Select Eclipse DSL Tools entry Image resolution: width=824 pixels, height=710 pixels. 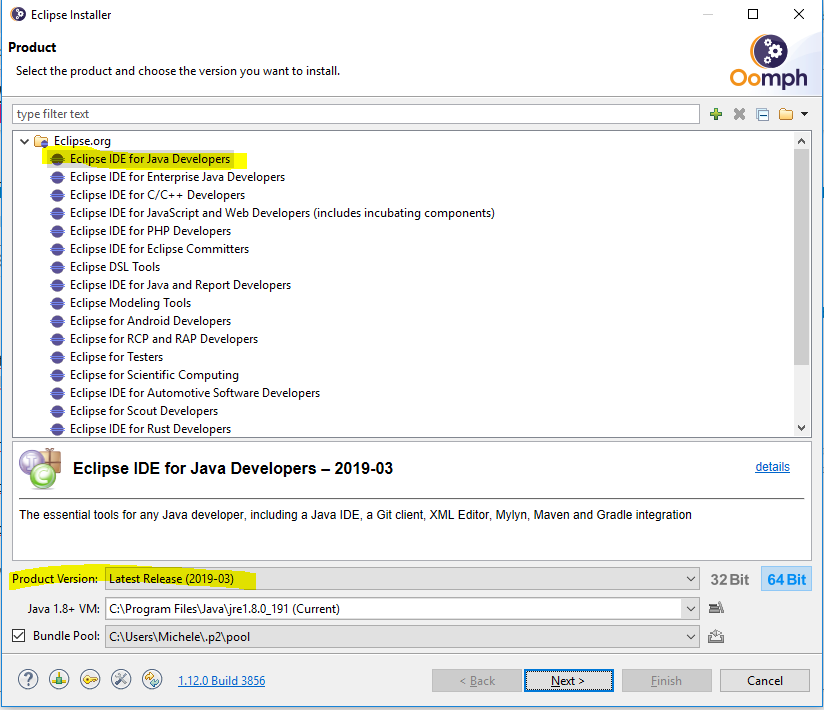(115, 267)
